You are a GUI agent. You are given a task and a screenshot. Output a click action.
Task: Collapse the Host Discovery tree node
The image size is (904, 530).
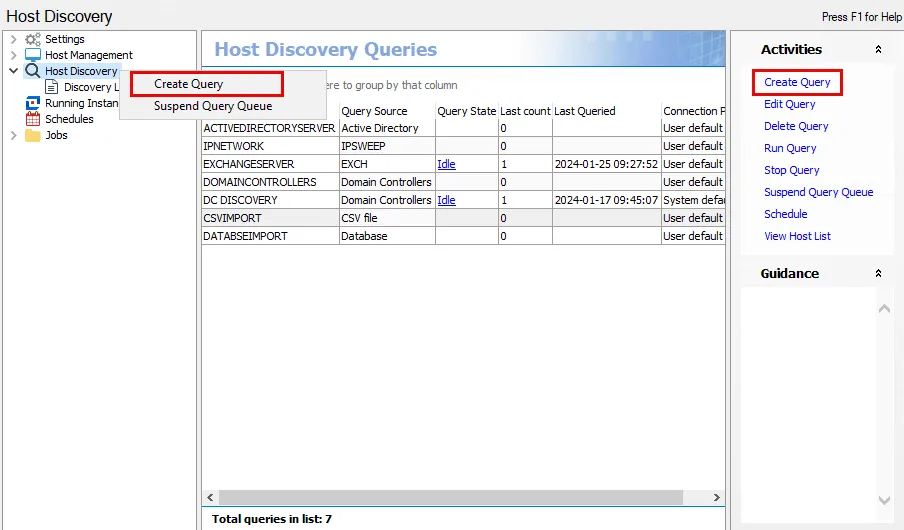[14, 71]
